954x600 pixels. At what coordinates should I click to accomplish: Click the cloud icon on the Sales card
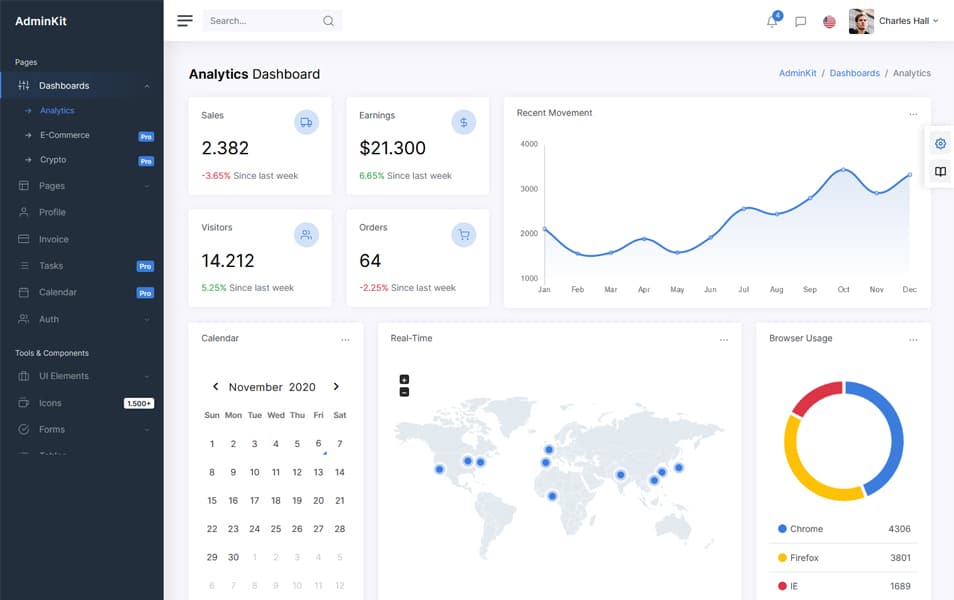point(306,122)
